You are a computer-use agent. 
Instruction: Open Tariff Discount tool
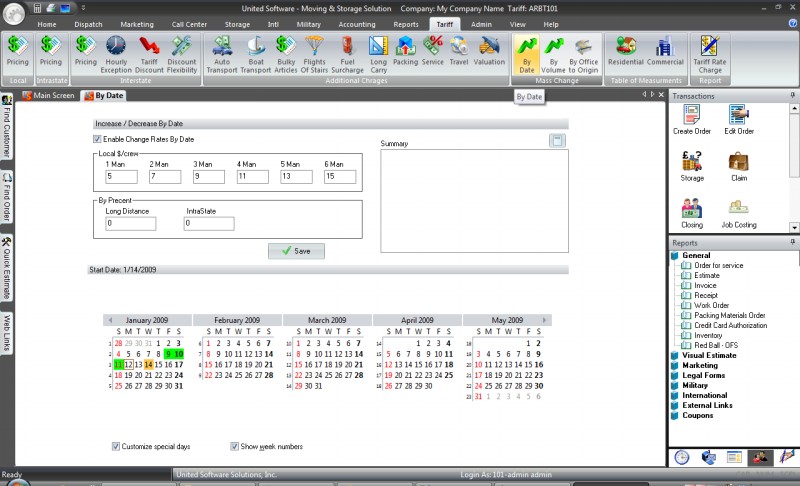(149, 54)
